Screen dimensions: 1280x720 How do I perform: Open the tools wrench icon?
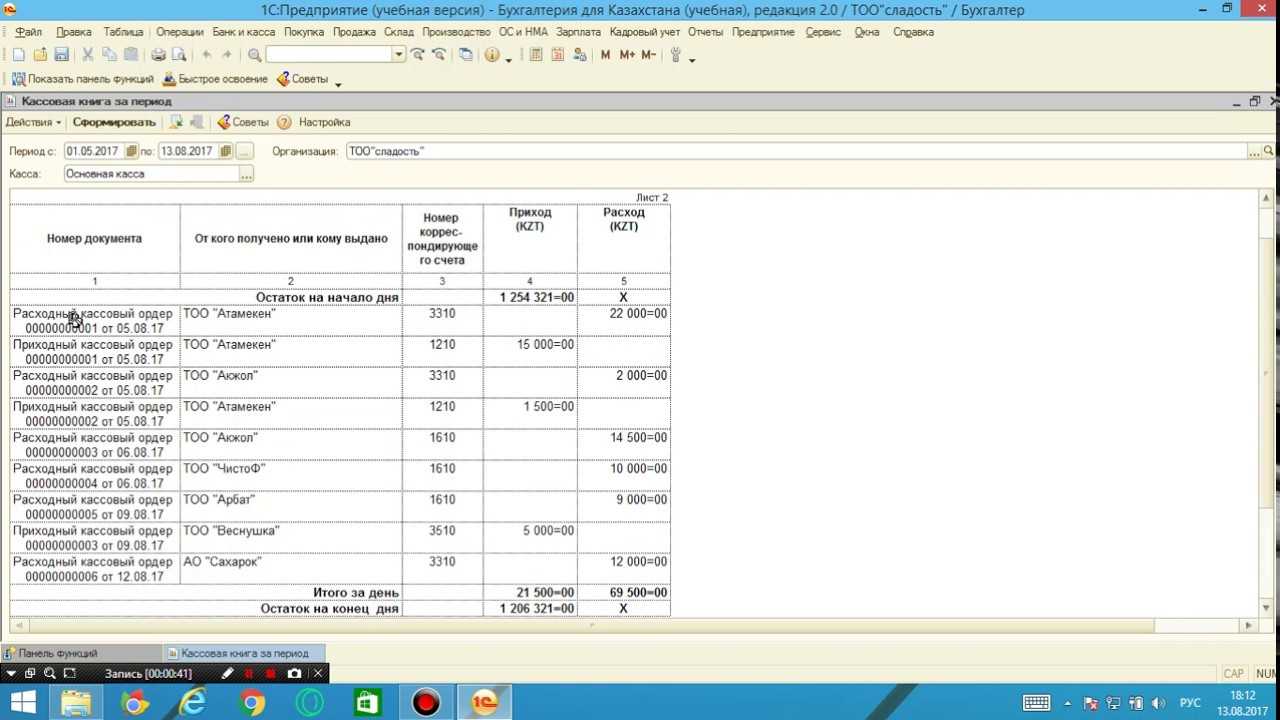pyautogui.click(x=677, y=55)
